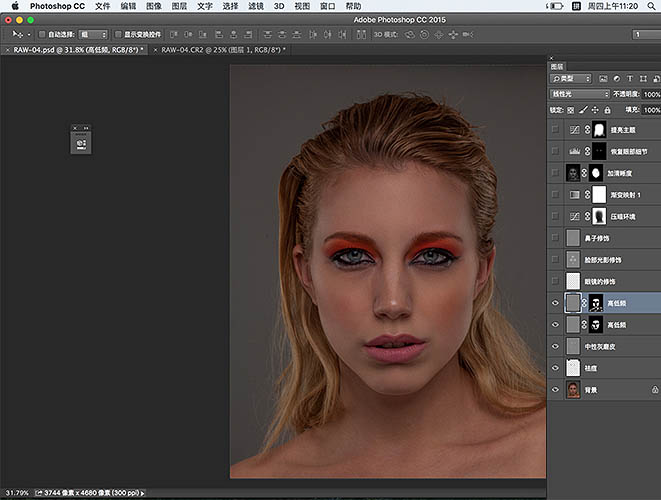Click the lock position icon in Layers
Image resolution: width=661 pixels, height=500 pixels.
(x=593, y=109)
